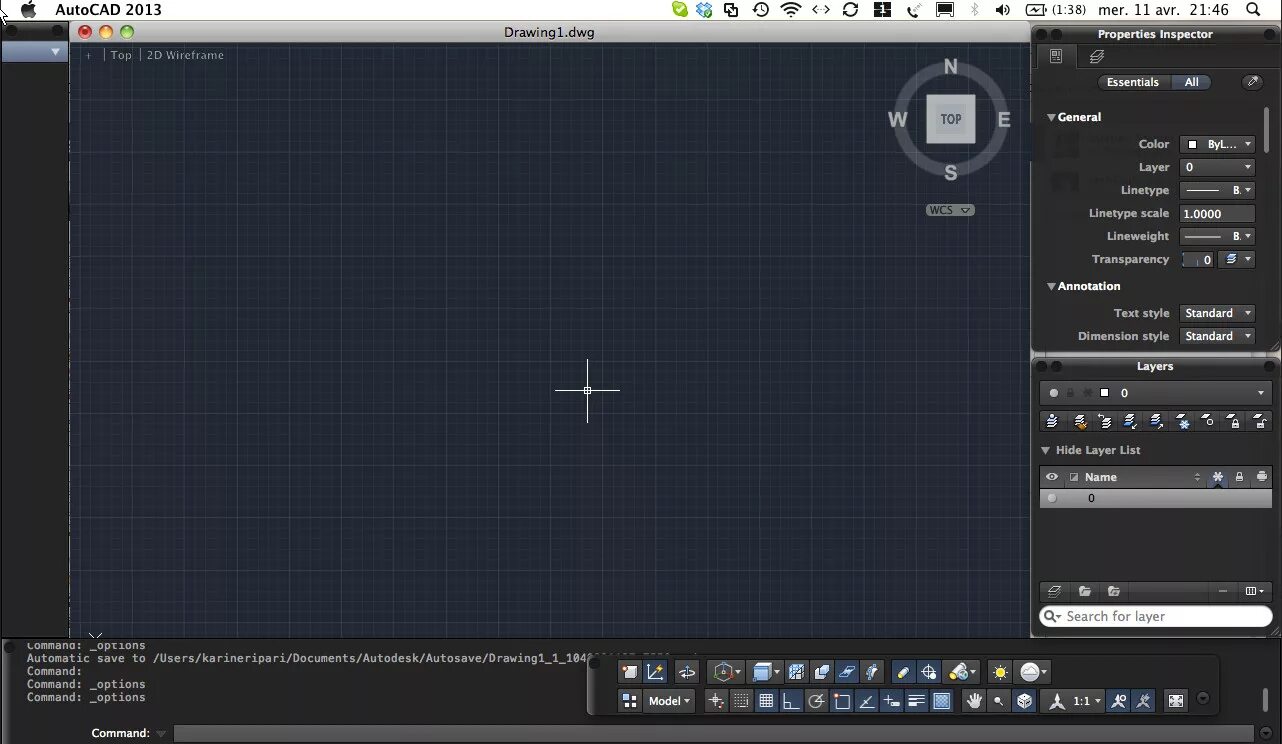Click the eyedropper Match Properties button

1252,82
